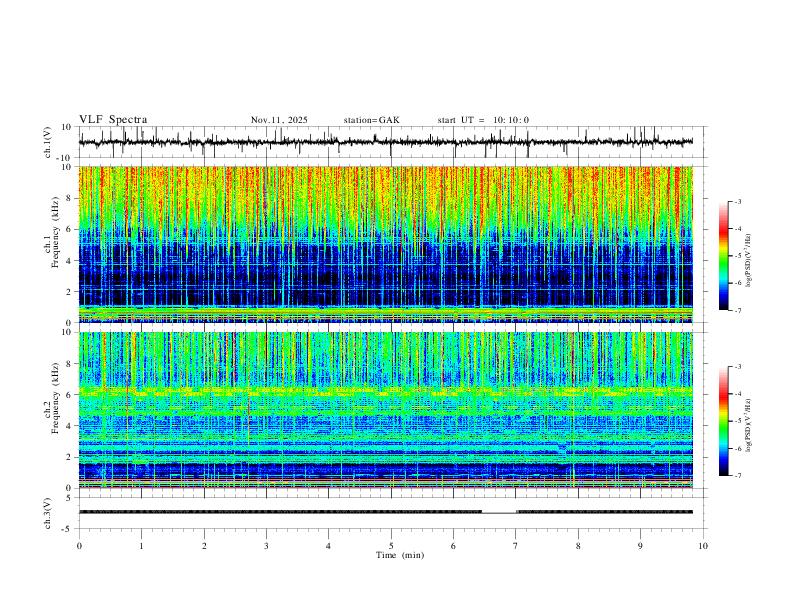Click the "-3" label on ch.1 colorbar

tap(737, 201)
